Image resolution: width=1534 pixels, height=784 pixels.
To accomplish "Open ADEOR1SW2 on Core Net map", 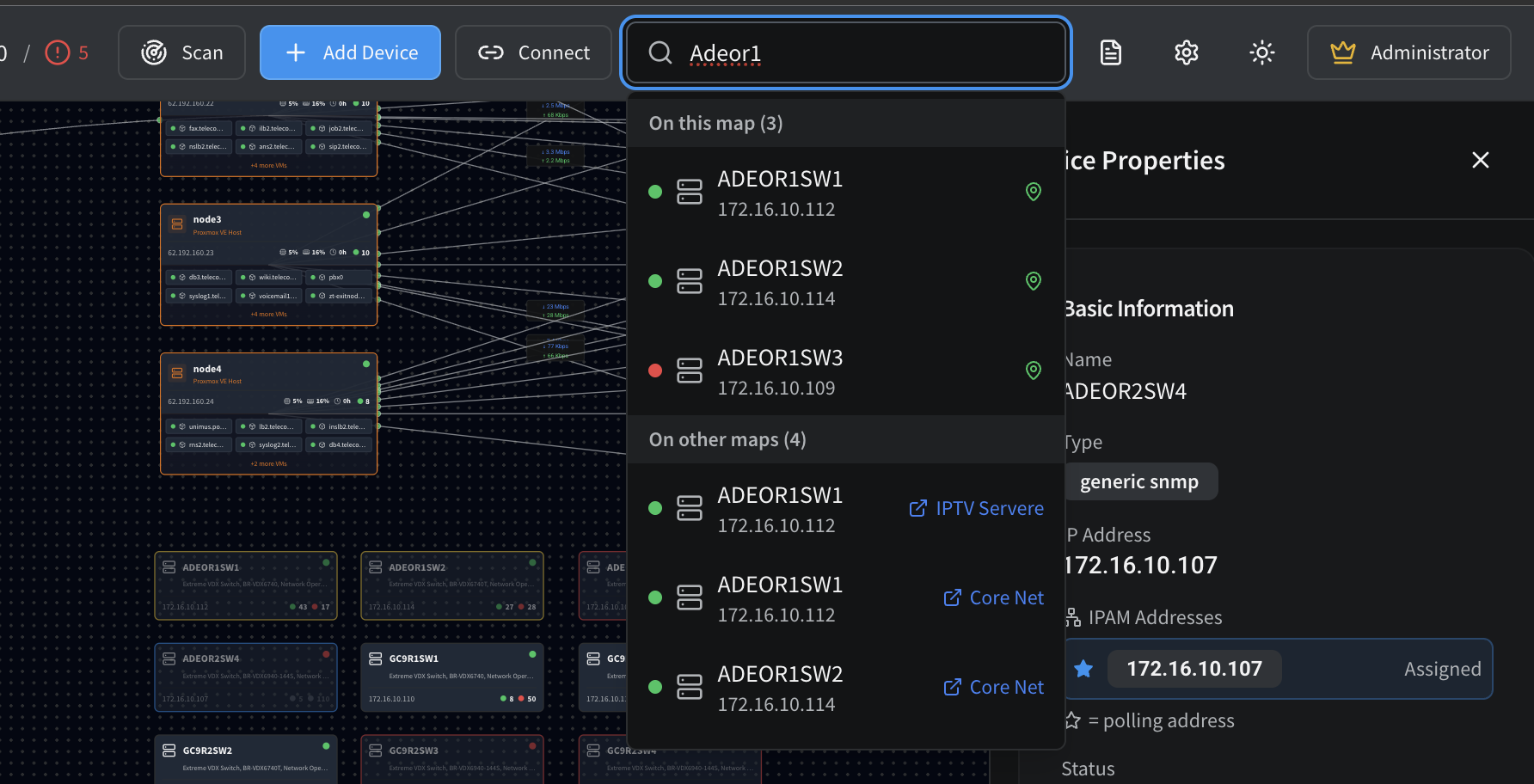I will coord(993,688).
